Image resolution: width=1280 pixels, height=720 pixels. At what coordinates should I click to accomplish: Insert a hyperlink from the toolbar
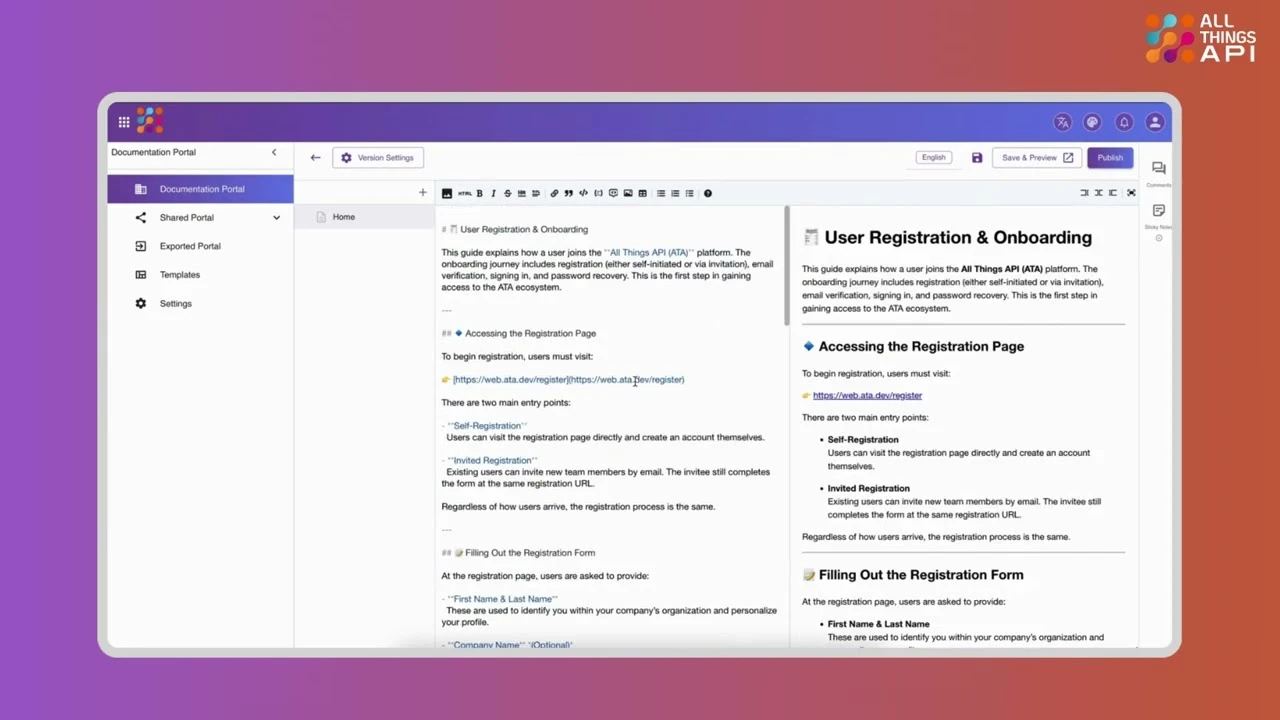pos(554,193)
